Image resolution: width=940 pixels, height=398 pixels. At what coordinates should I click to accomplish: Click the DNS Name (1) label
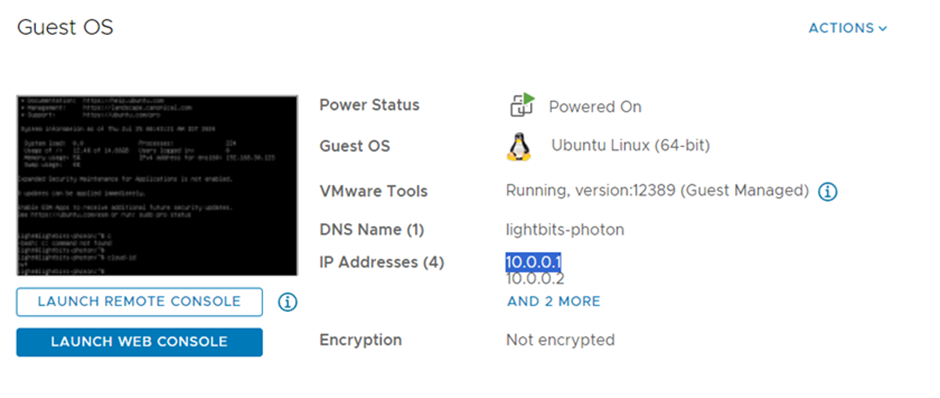tap(372, 230)
